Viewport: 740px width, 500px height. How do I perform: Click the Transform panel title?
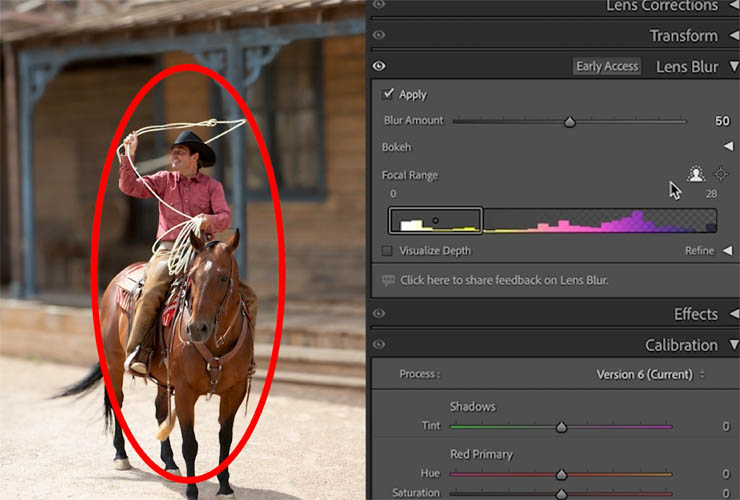click(684, 36)
